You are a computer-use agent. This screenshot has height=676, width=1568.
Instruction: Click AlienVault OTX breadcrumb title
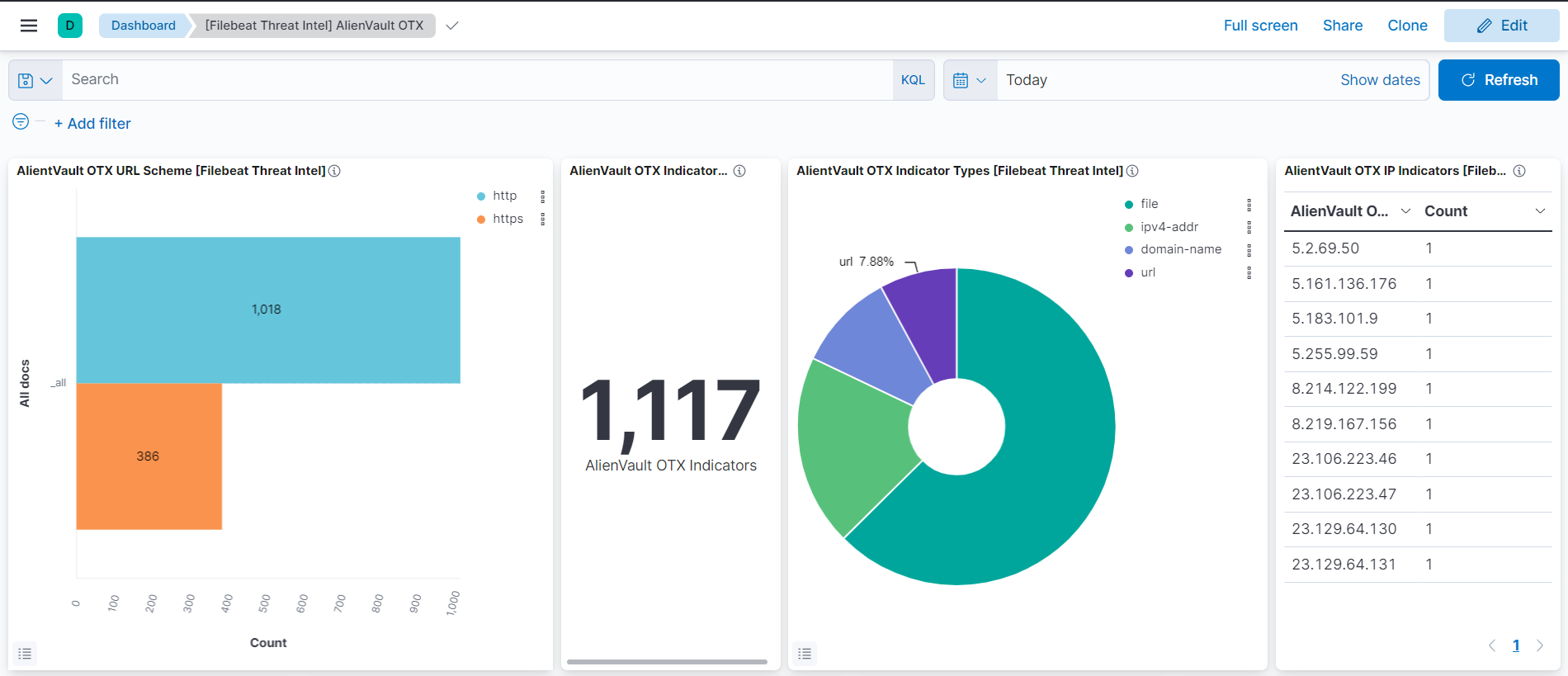(x=314, y=26)
